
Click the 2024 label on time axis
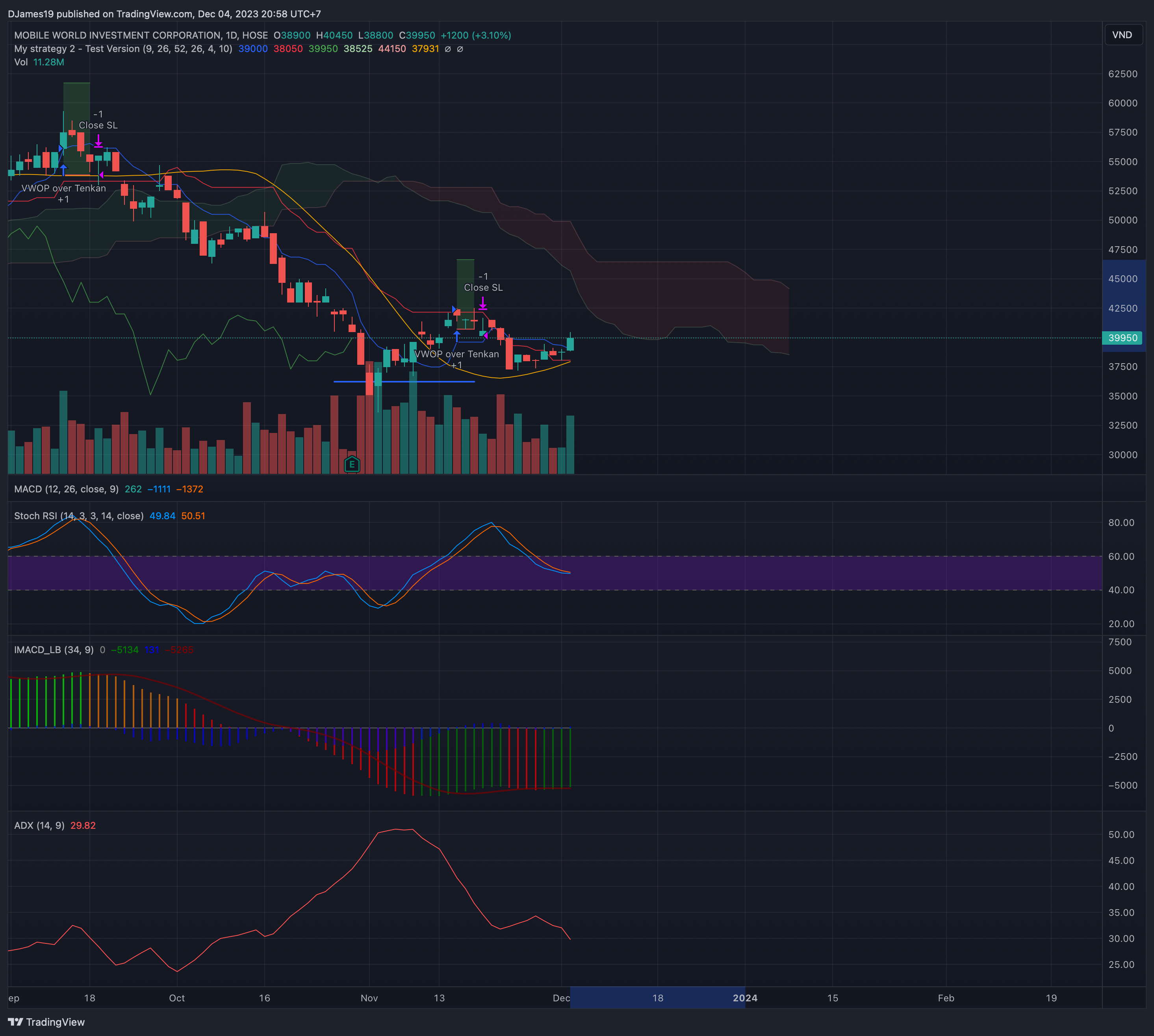pos(745,998)
